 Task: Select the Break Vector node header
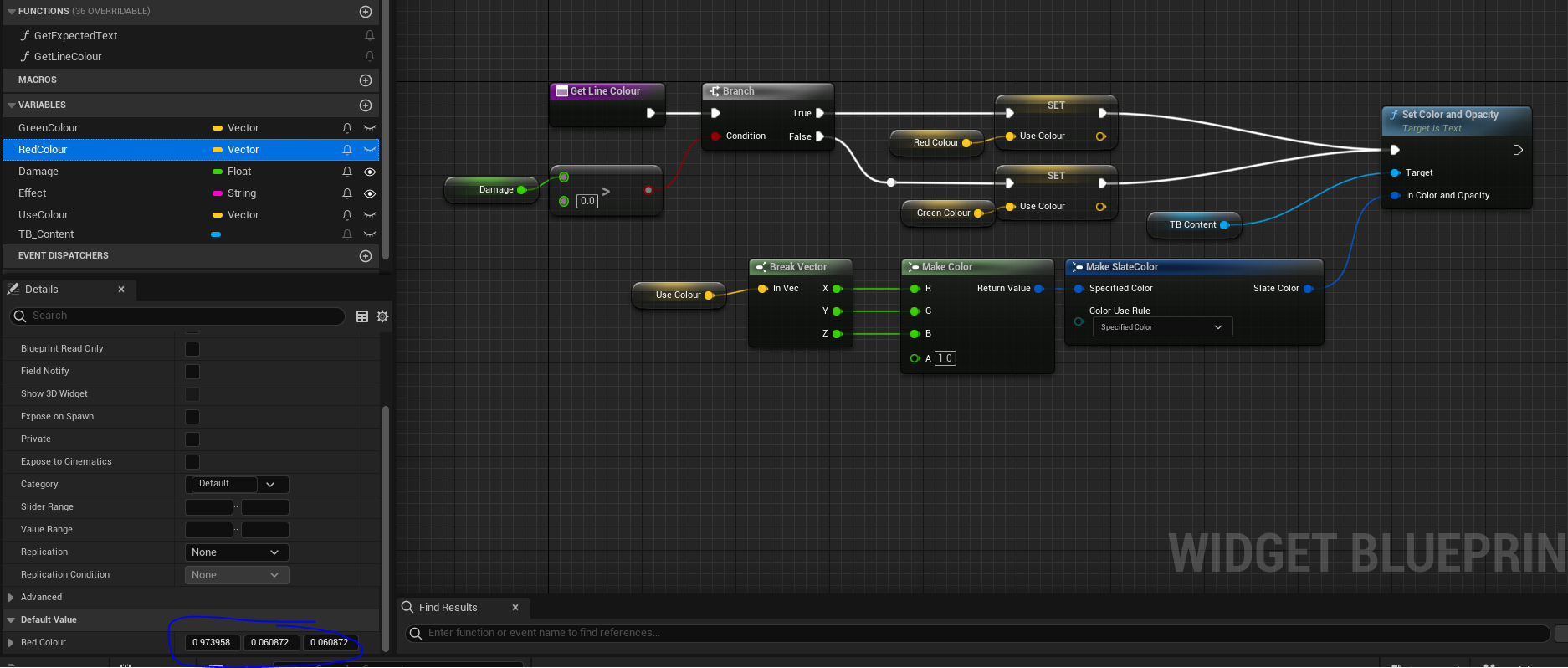[x=800, y=267]
